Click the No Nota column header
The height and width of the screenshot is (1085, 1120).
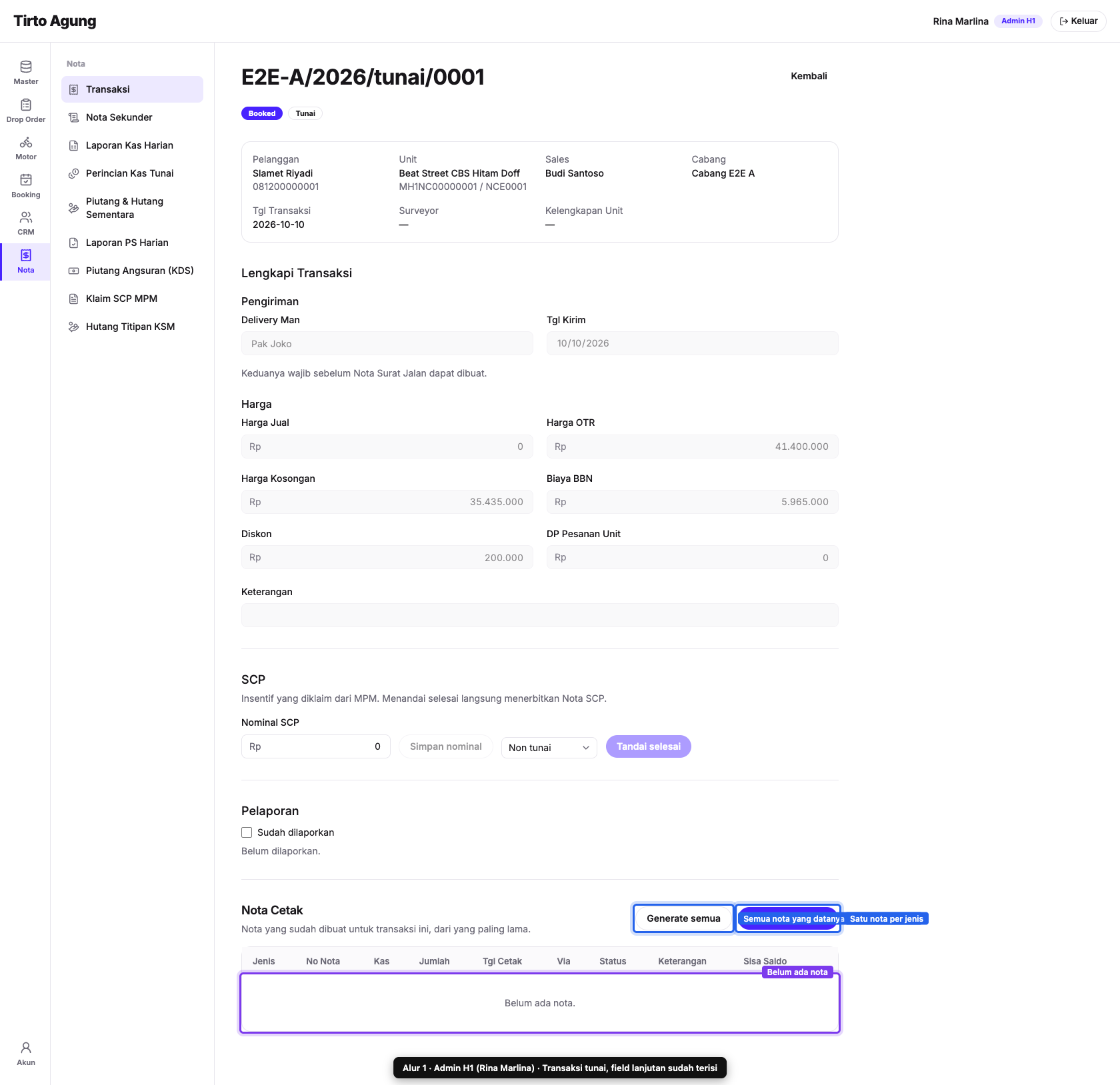pyautogui.click(x=323, y=961)
